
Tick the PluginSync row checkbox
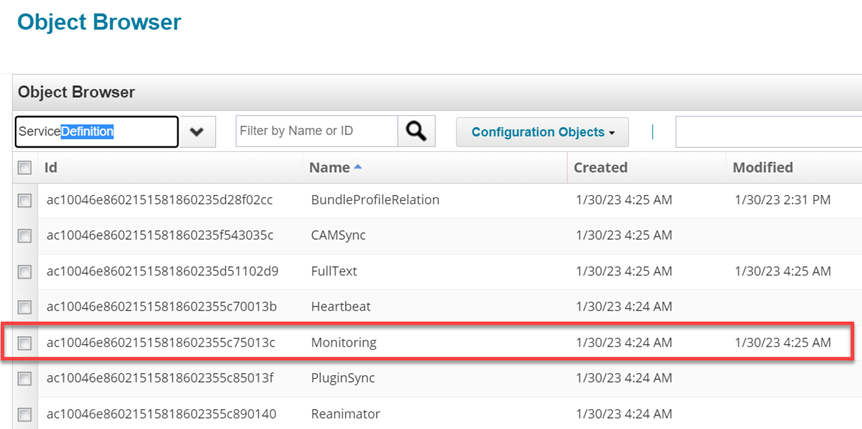[x=25, y=379]
